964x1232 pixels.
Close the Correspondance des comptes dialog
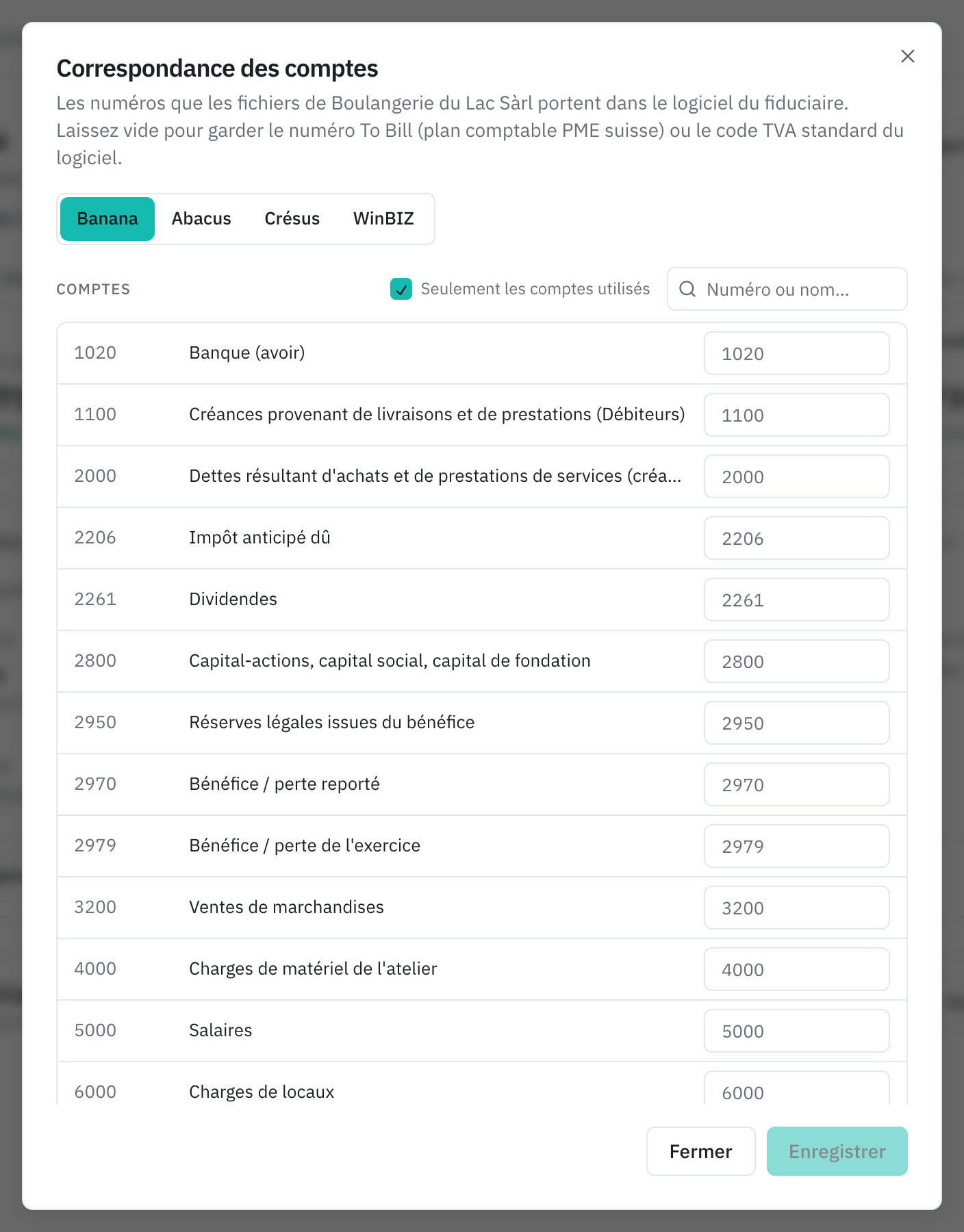tap(907, 56)
